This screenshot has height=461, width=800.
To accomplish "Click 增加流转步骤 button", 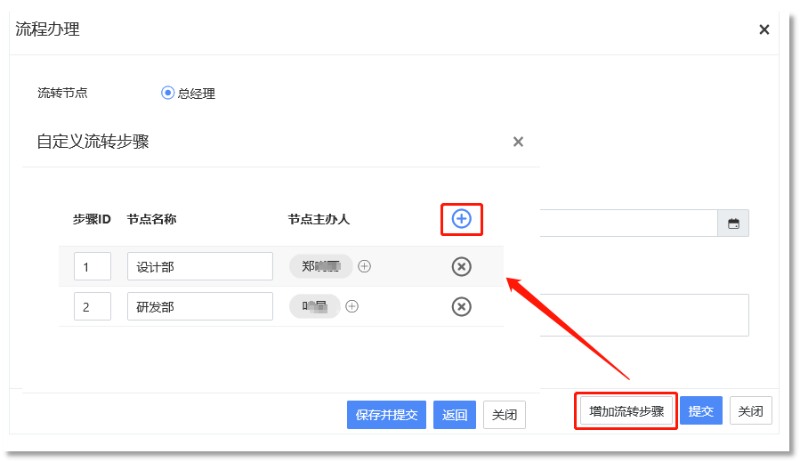I will [626, 411].
